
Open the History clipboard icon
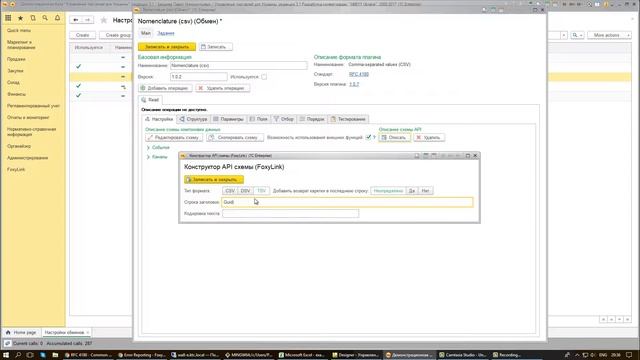pos(33,18)
